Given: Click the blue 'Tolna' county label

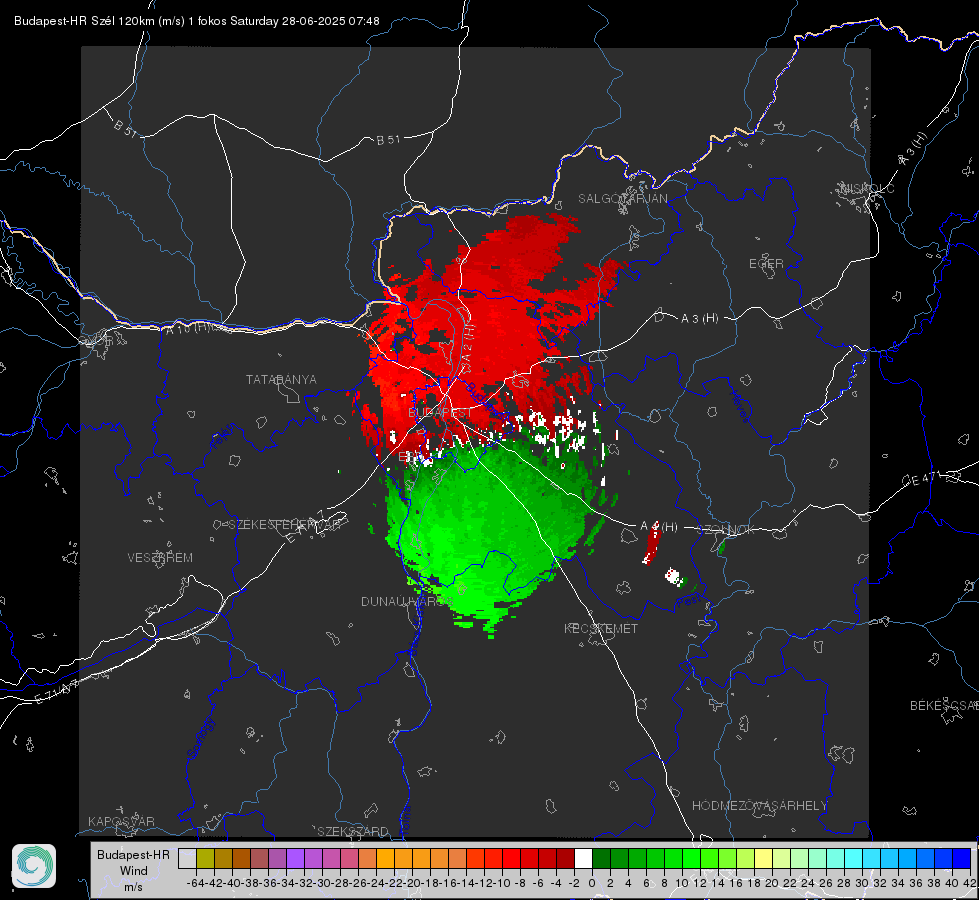Looking at the screenshot, I should [405, 820].
